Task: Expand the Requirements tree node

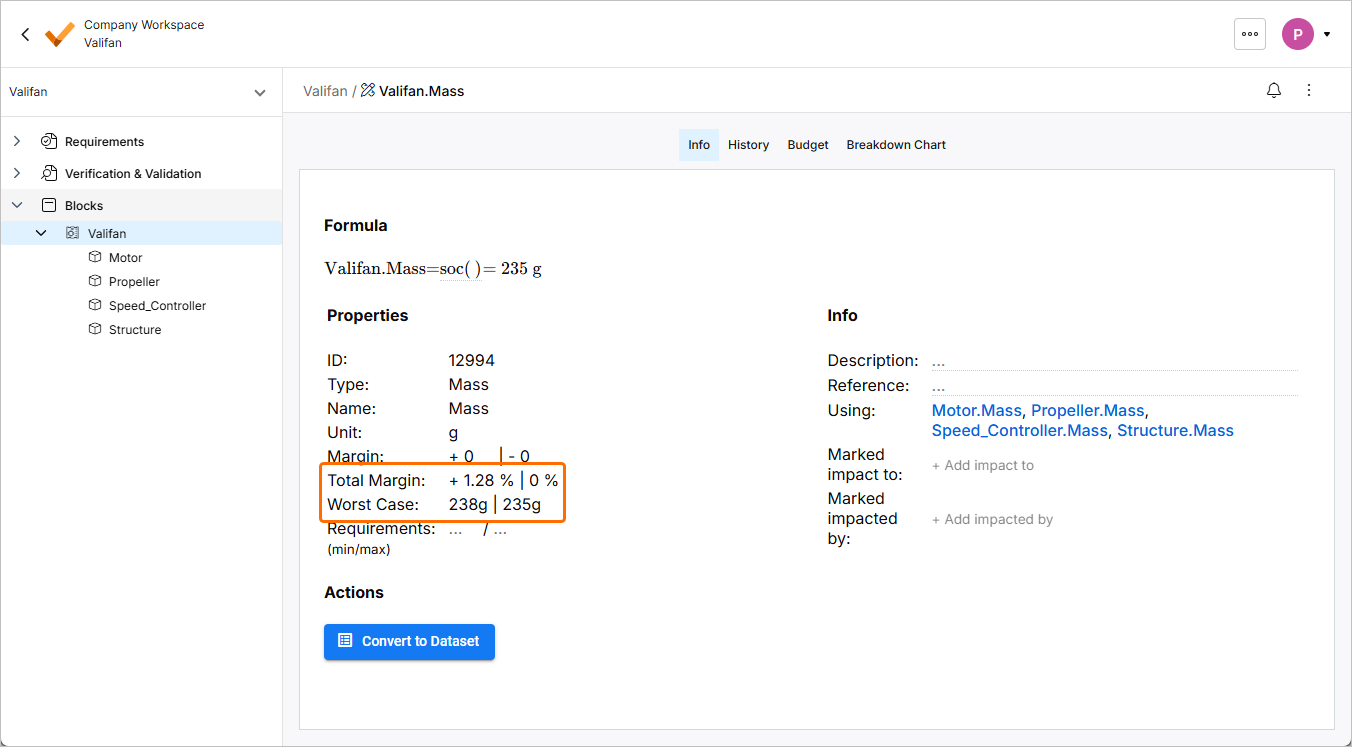Action: tap(17, 142)
